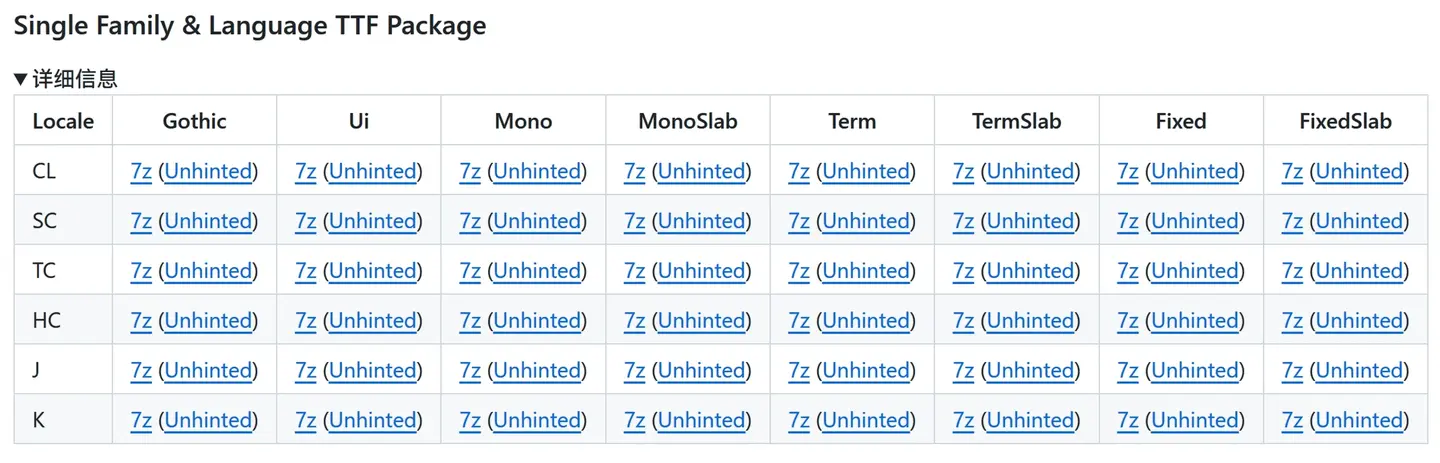Open the Unhinted link for SC Term
This screenshot has width=1440, height=463.
[x=866, y=221]
